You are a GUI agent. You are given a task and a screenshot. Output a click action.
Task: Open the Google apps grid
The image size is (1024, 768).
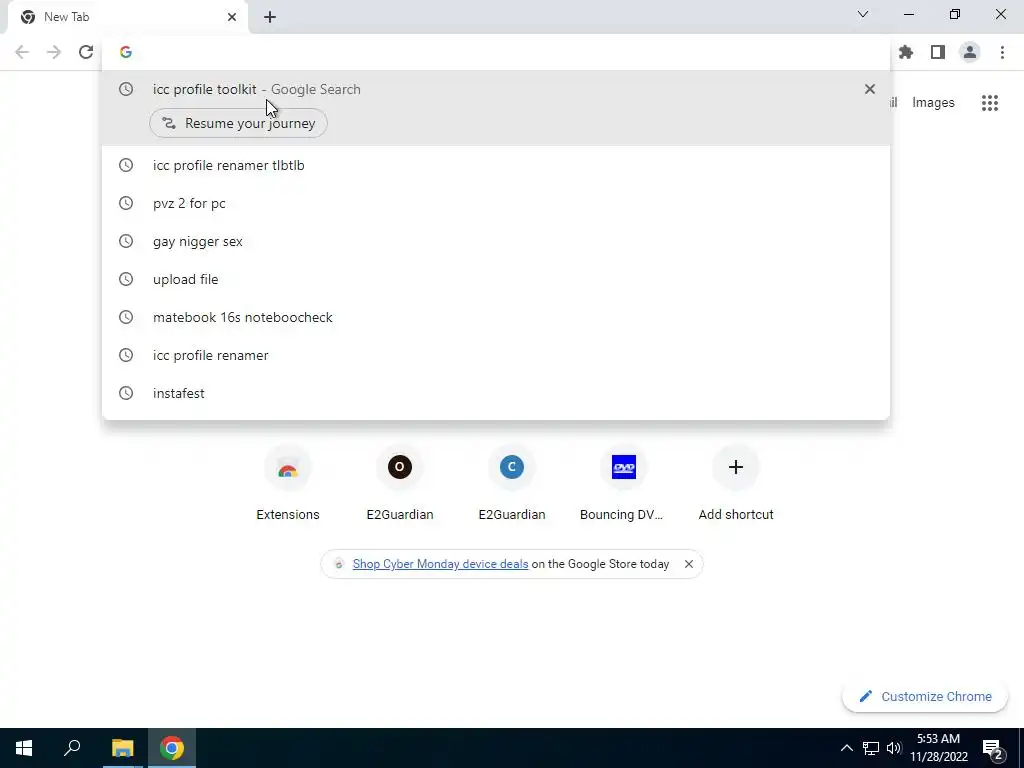coord(989,103)
